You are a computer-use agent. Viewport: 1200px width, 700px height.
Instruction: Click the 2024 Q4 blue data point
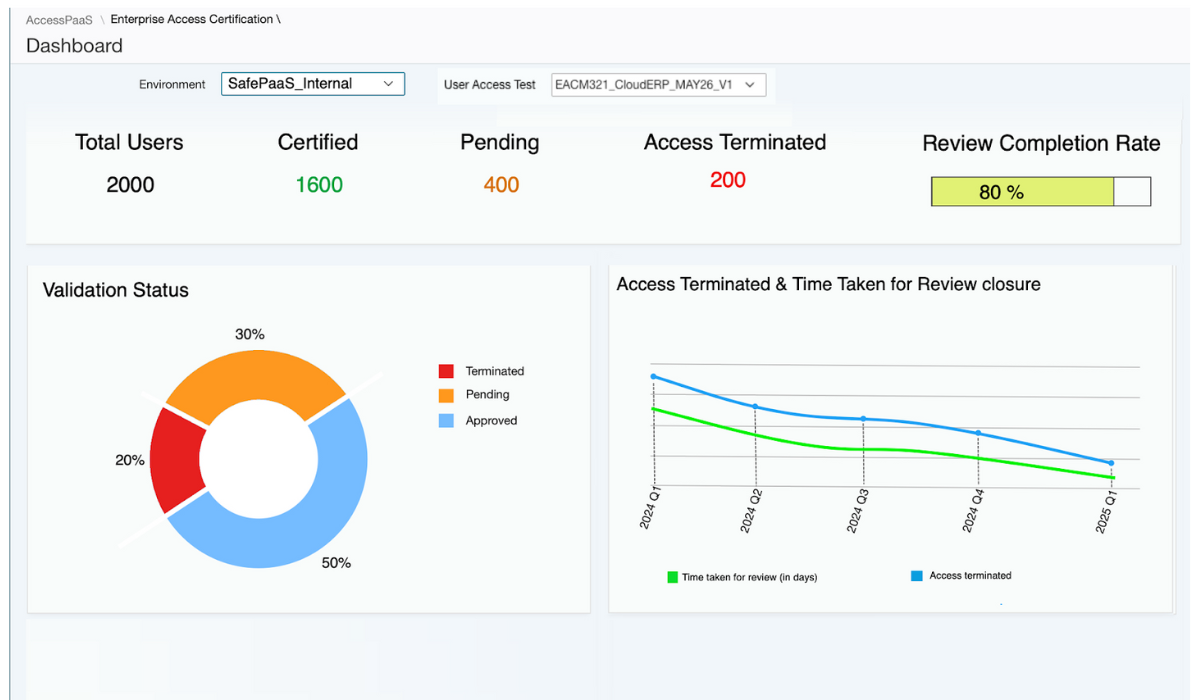pyautogui.click(x=978, y=433)
